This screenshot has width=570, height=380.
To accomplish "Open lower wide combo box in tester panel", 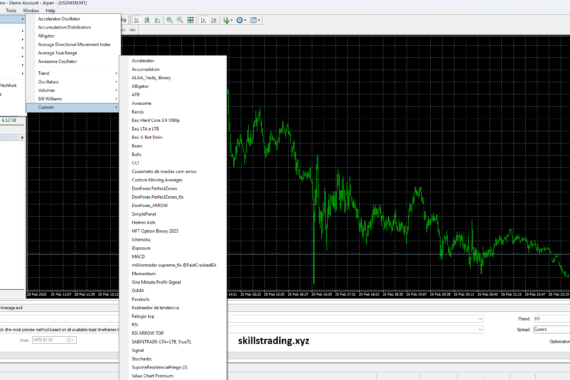I will coord(356,329).
